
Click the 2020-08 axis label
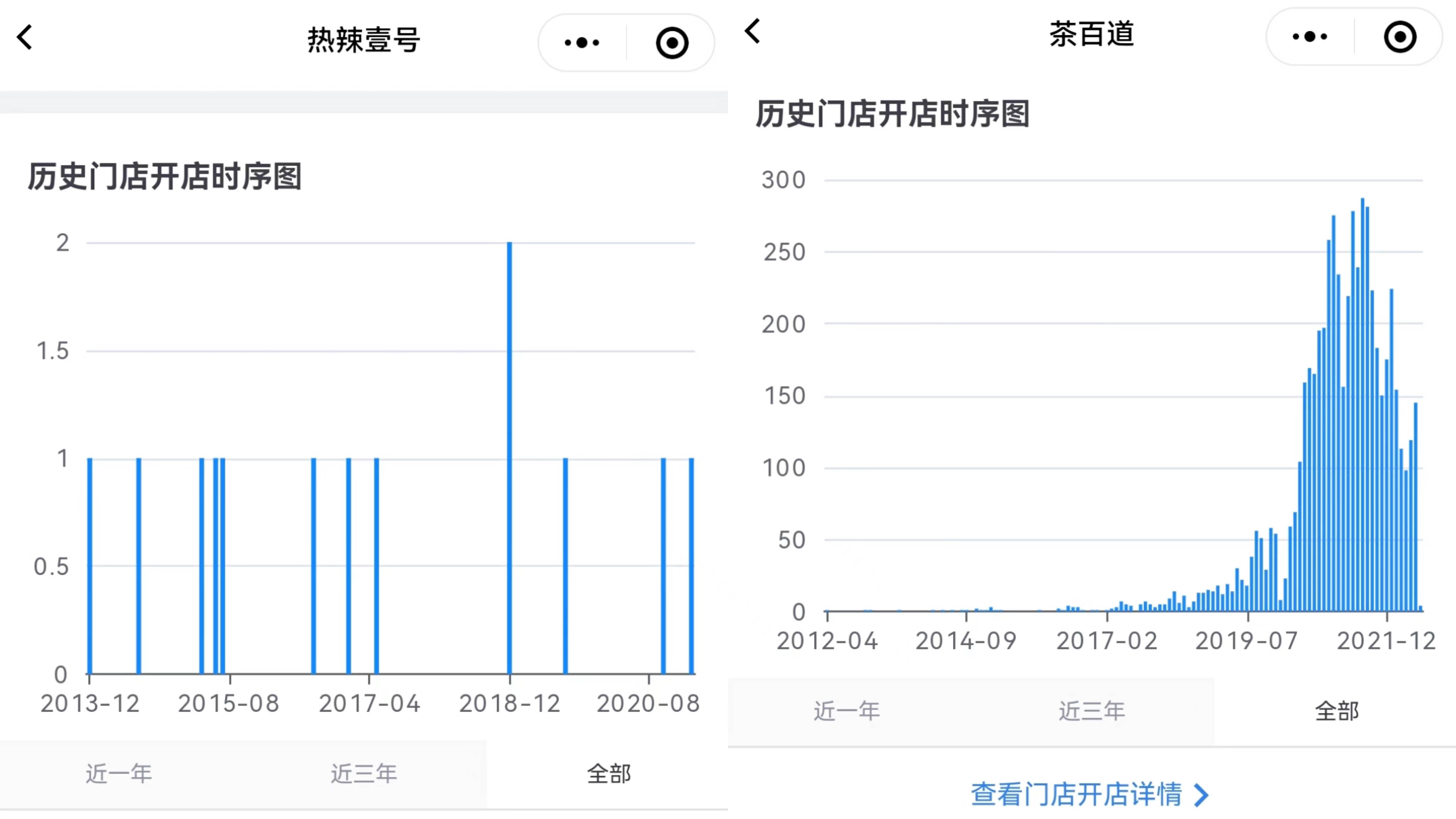pos(648,704)
